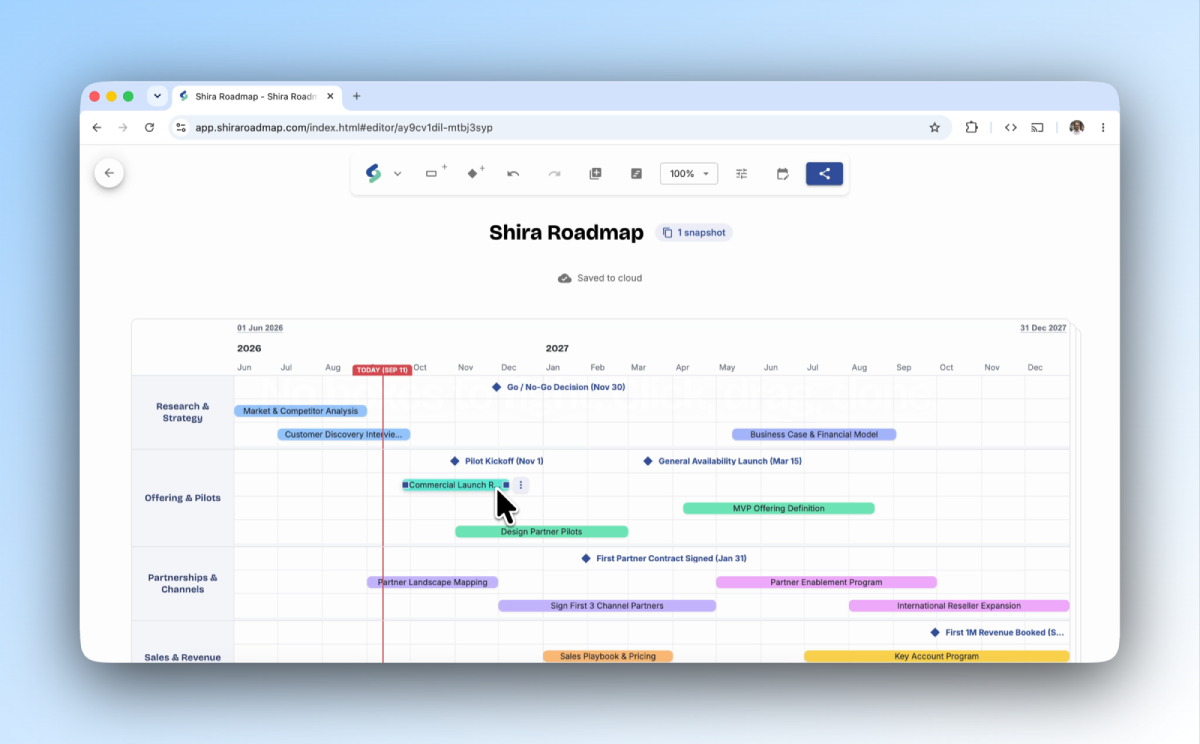Screen dimensions: 1200x744
Task: Add a new bar item with rectangle-plus tool
Action: tap(435, 173)
